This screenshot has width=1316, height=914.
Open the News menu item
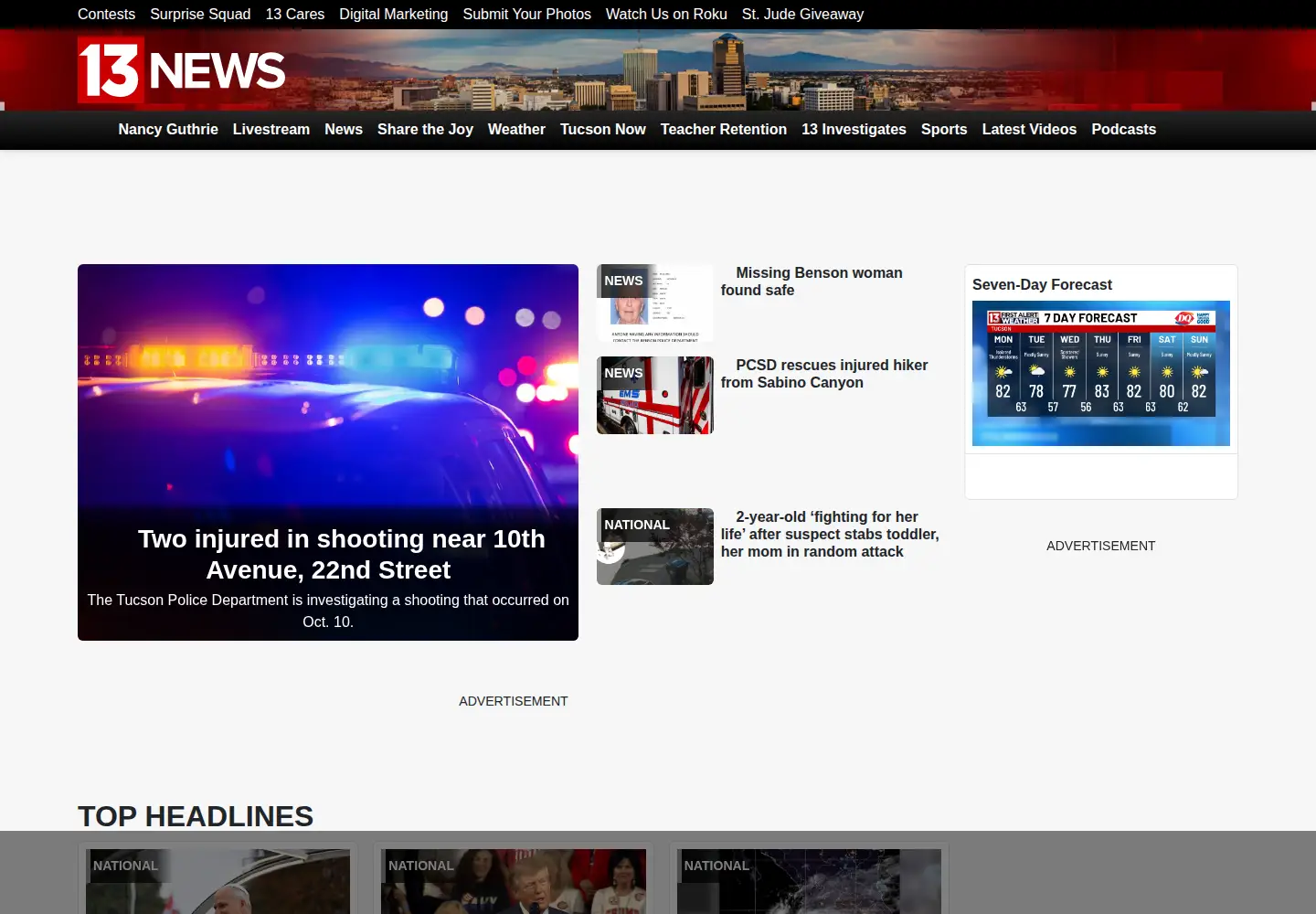pyautogui.click(x=344, y=130)
